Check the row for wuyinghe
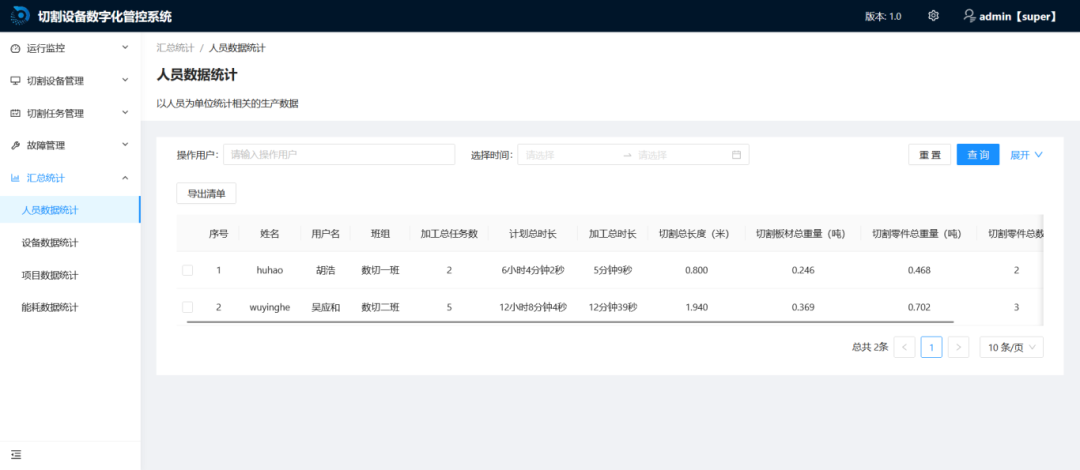 pos(187,307)
